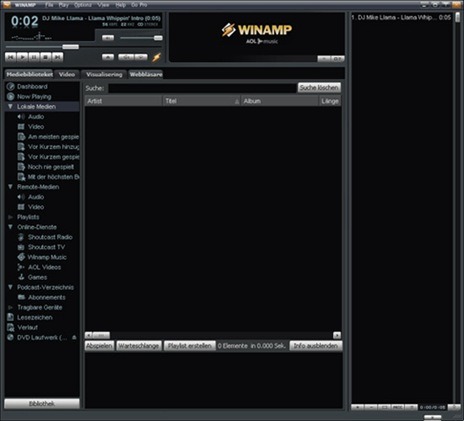Skip to the next track
Image resolution: width=464 pixels, height=421 pixels.
click(57, 57)
